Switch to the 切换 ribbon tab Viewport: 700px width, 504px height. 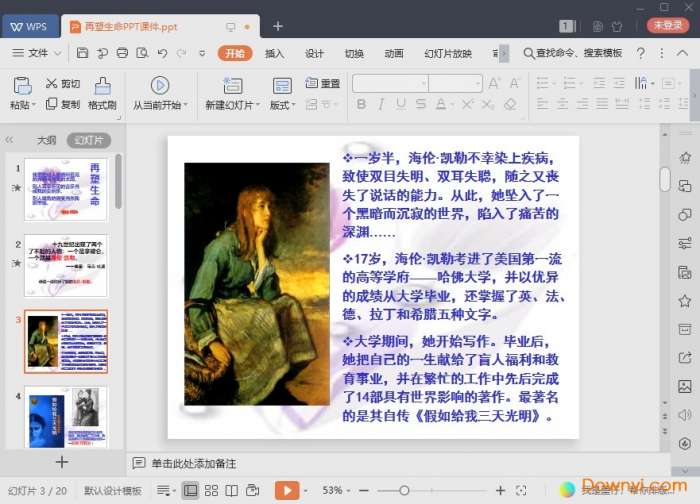click(354, 53)
